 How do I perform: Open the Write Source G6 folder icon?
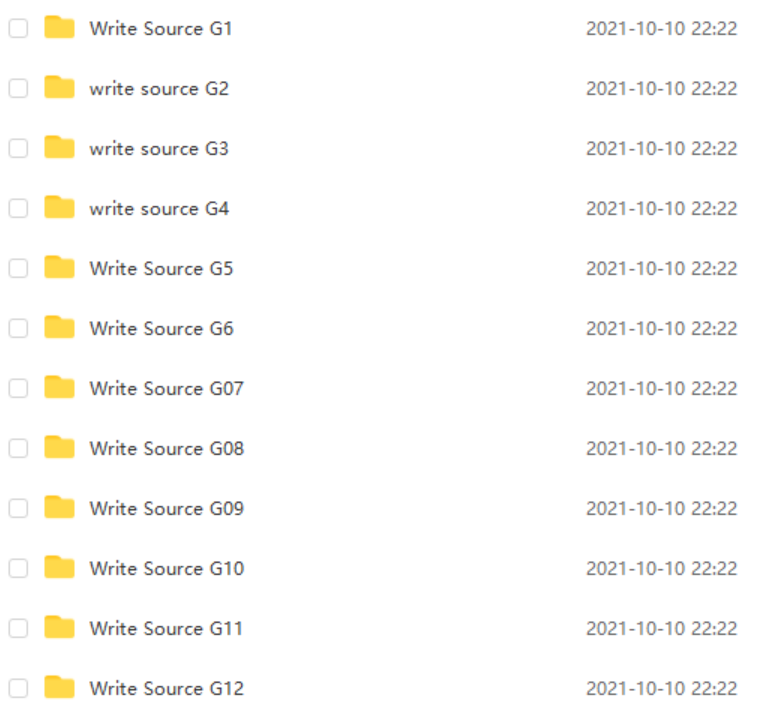click(x=59, y=327)
